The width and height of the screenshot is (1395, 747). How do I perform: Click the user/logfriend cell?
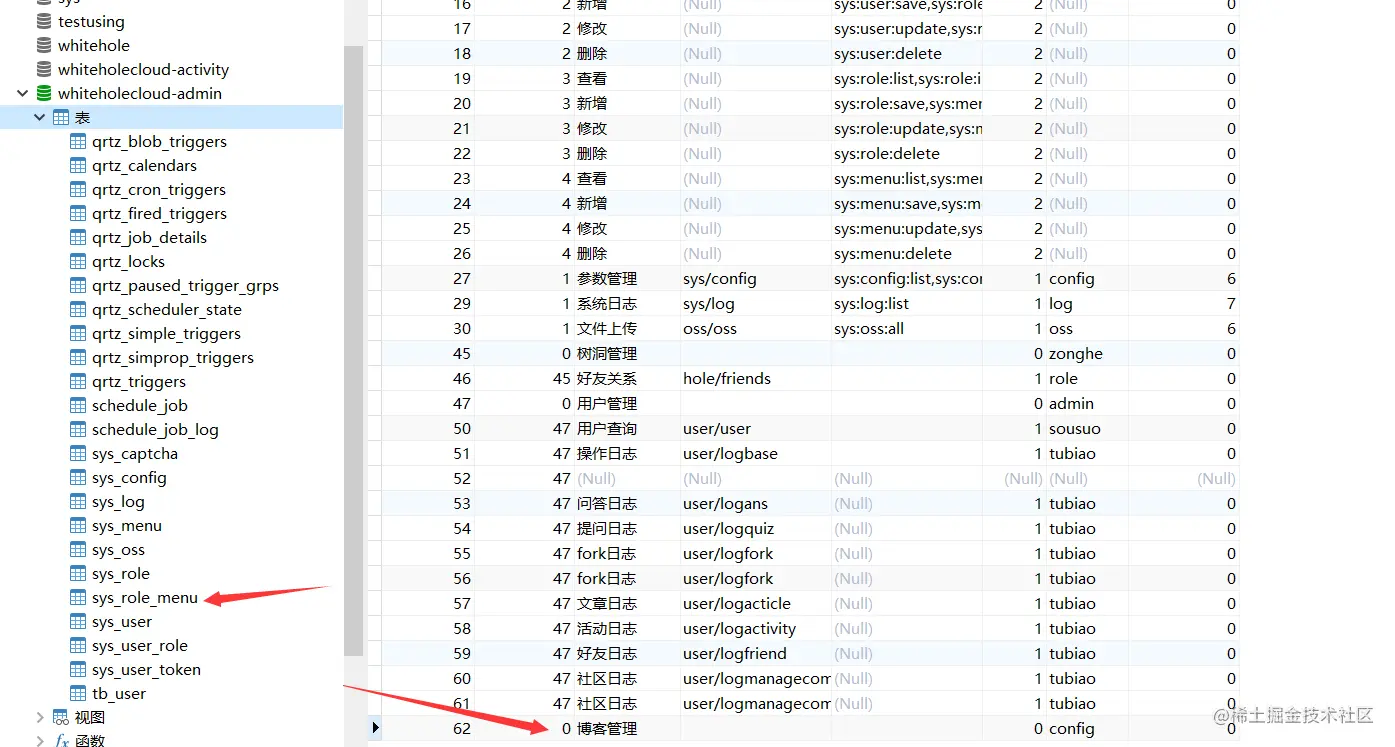coord(735,654)
